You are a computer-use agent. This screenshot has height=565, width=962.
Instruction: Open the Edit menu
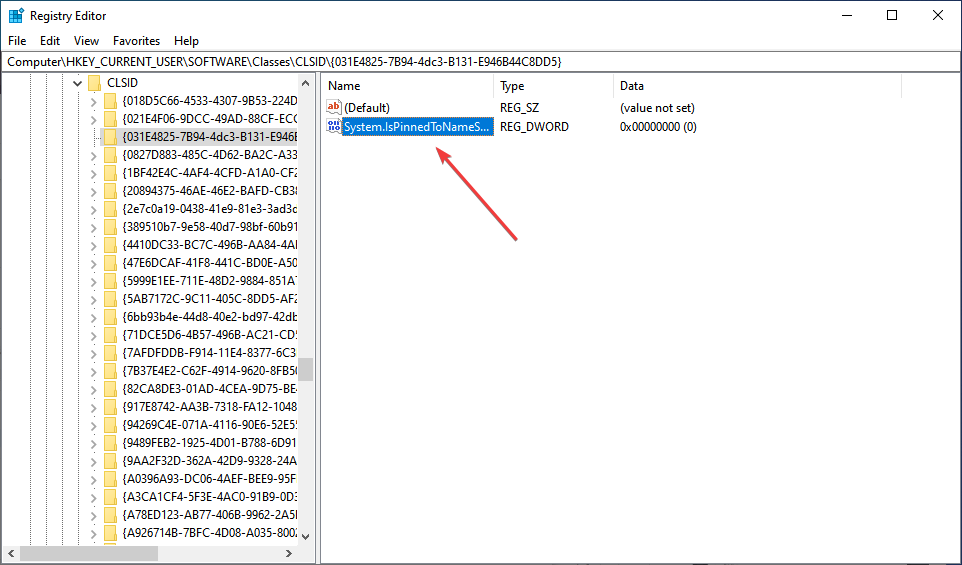[50, 41]
